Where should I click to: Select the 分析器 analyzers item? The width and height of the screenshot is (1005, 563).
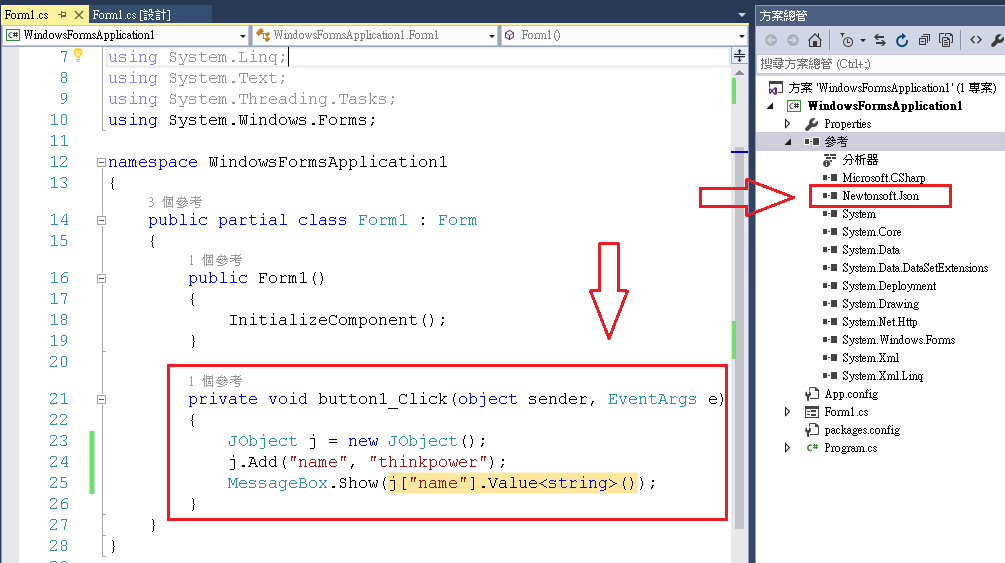(x=860, y=160)
